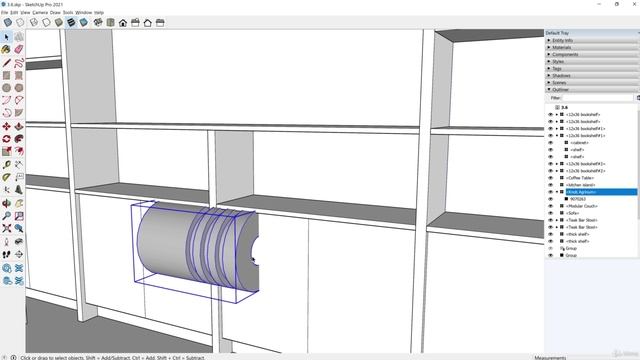Open the Camera menu
640x360 pixels.
click(x=40, y=13)
